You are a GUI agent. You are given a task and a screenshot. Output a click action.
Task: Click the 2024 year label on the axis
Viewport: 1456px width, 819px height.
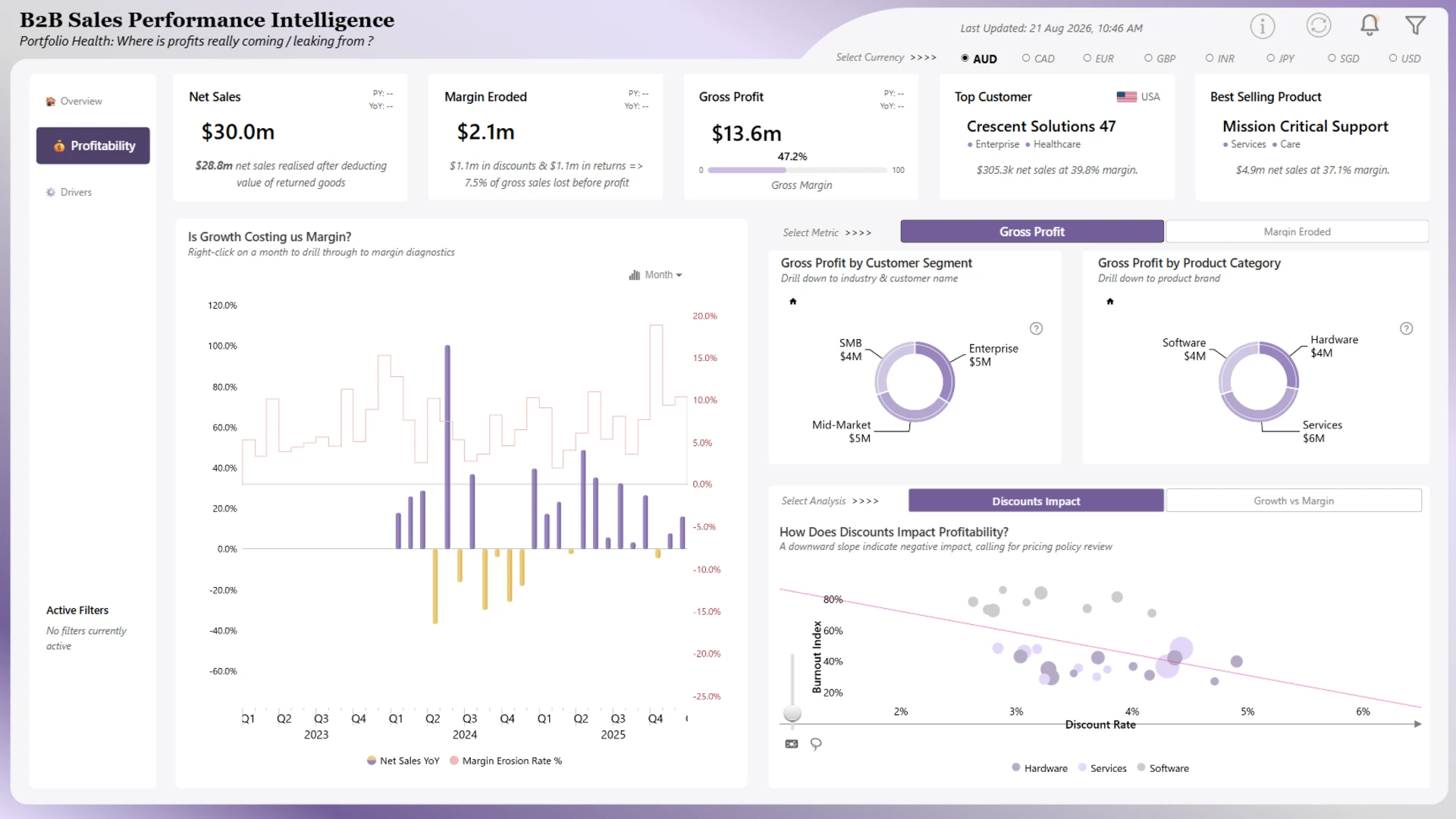click(465, 735)
